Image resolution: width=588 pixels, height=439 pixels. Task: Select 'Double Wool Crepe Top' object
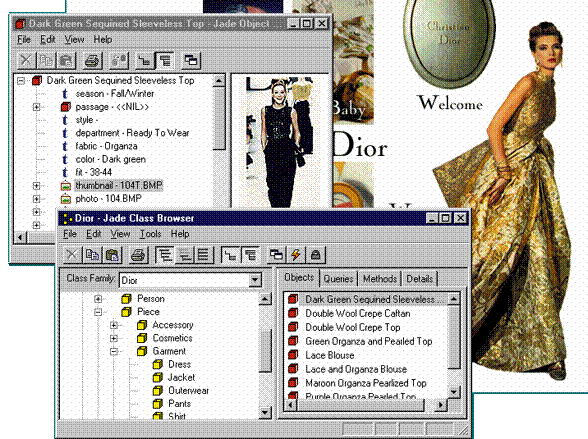click(x=352, y=327)
